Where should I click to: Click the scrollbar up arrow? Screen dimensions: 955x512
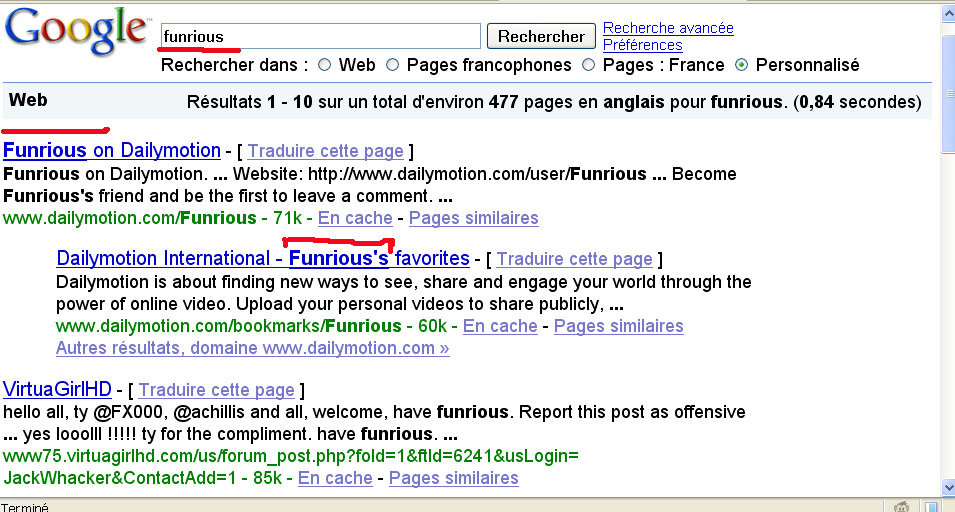946,14
